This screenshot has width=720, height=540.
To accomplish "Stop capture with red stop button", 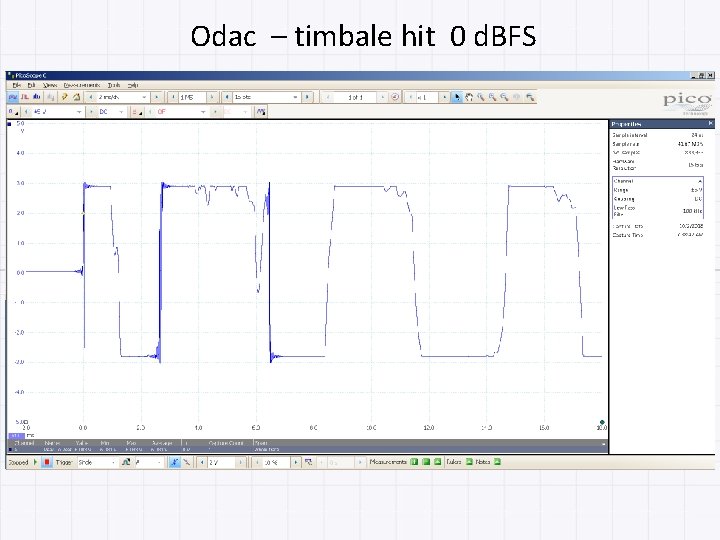I will (x=47, y=462).
